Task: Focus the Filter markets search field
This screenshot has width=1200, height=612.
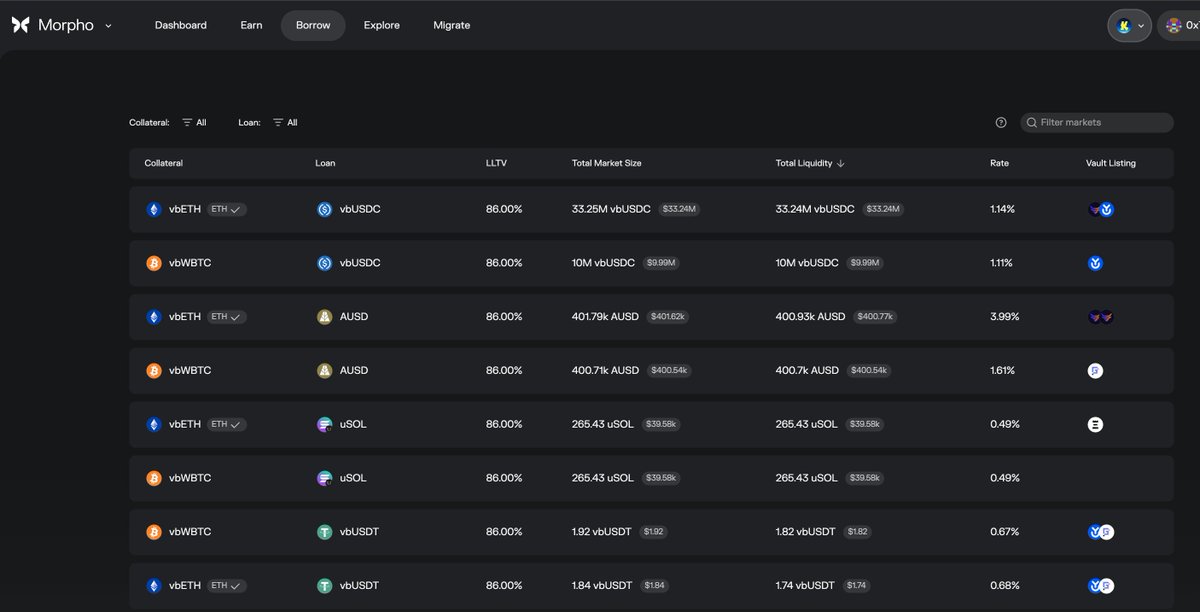Action: click(1100, 122)
